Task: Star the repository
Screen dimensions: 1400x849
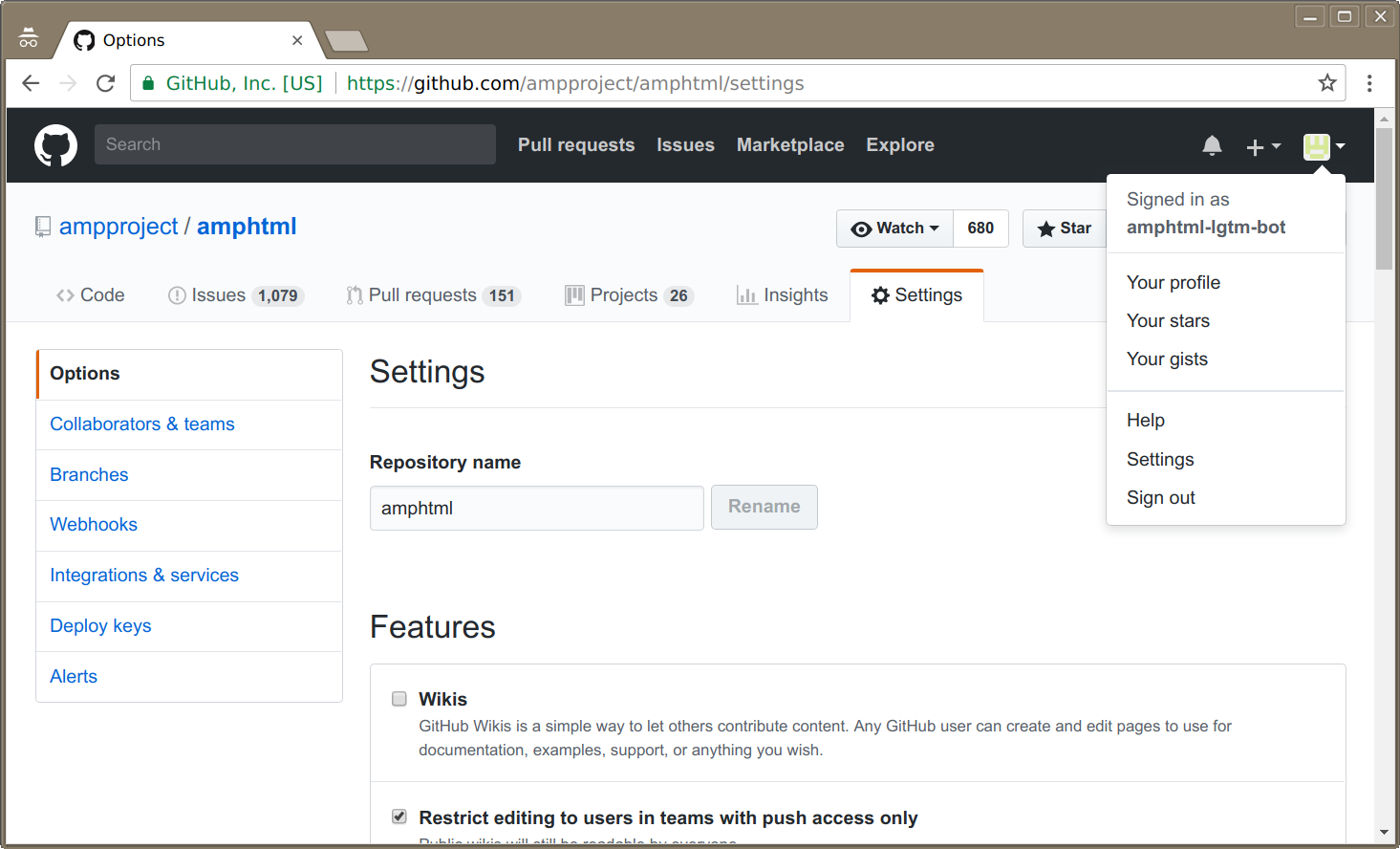Action: pyautogui.click(x=1065, y=229)
